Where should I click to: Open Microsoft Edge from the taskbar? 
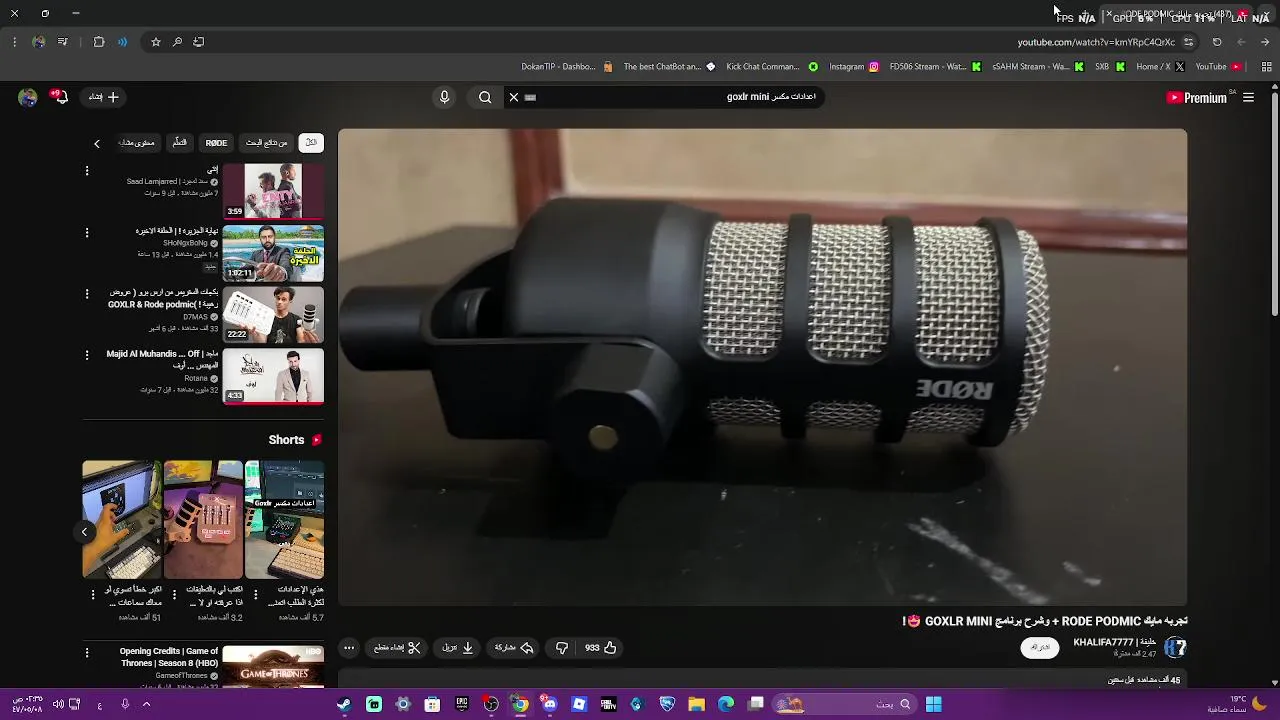point(726,704)
